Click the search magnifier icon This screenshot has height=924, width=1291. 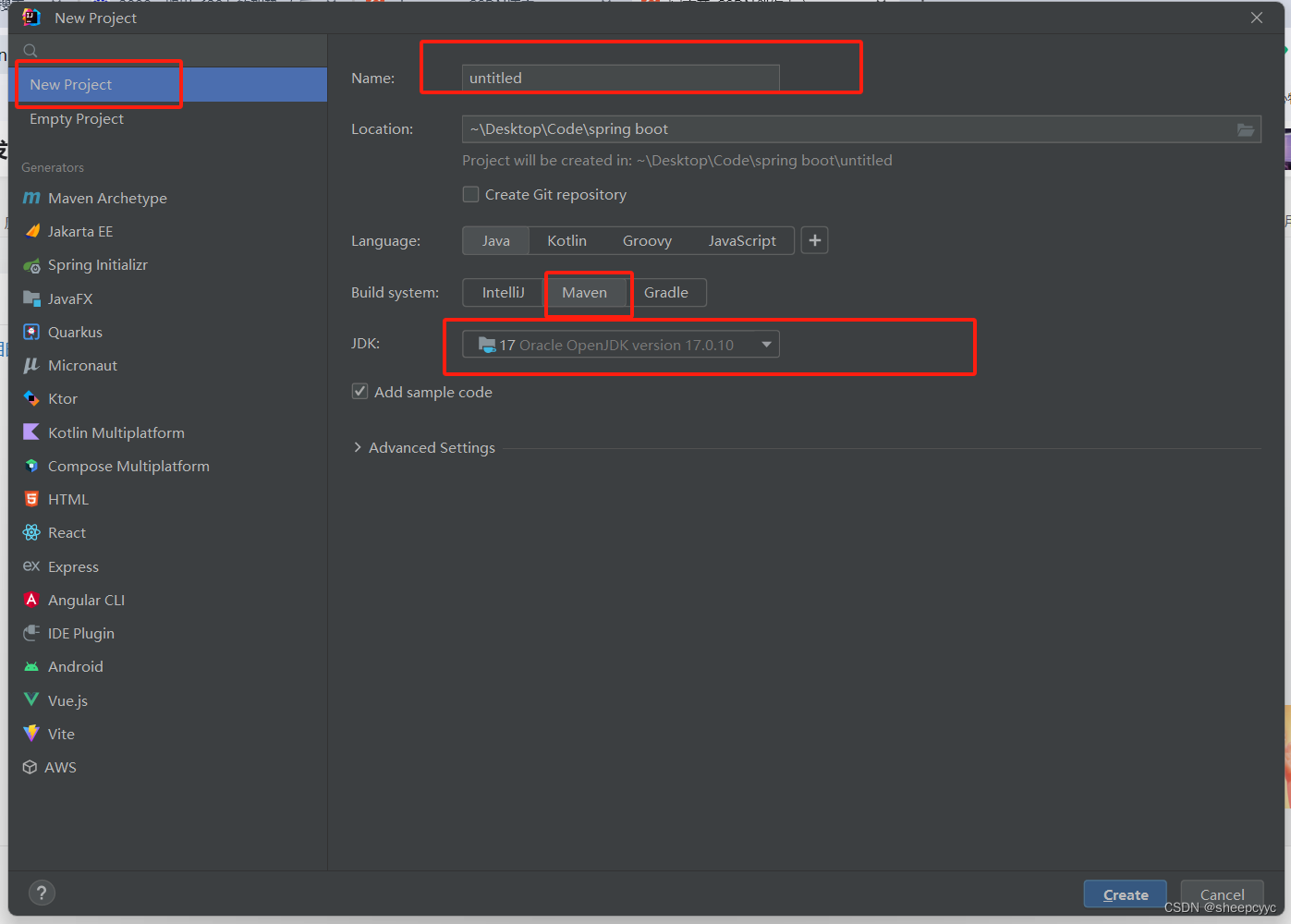30,51
